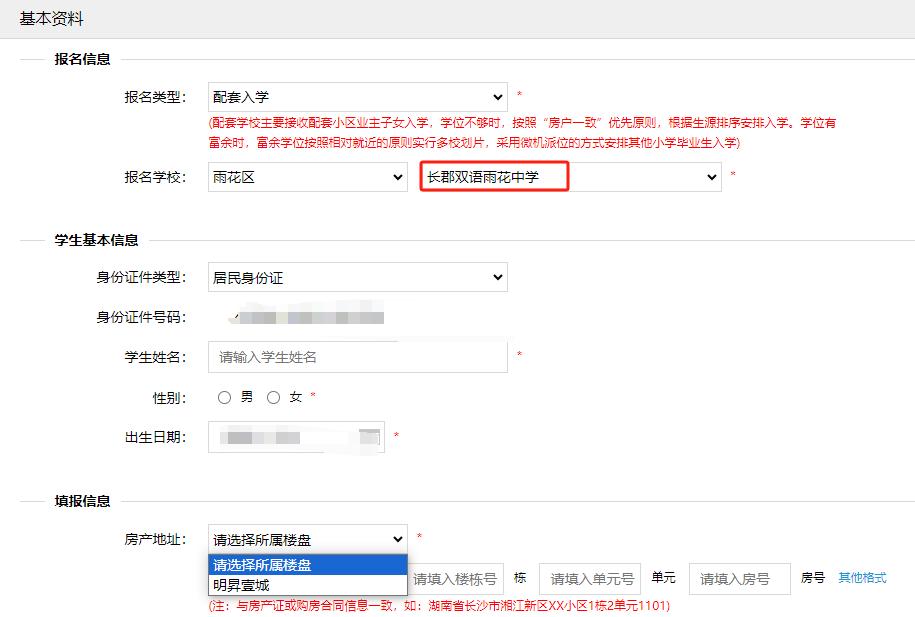Collapse the 房产地址 楼盘 dropdown
This screenshot has height=617, width=915.
(307, 538)
